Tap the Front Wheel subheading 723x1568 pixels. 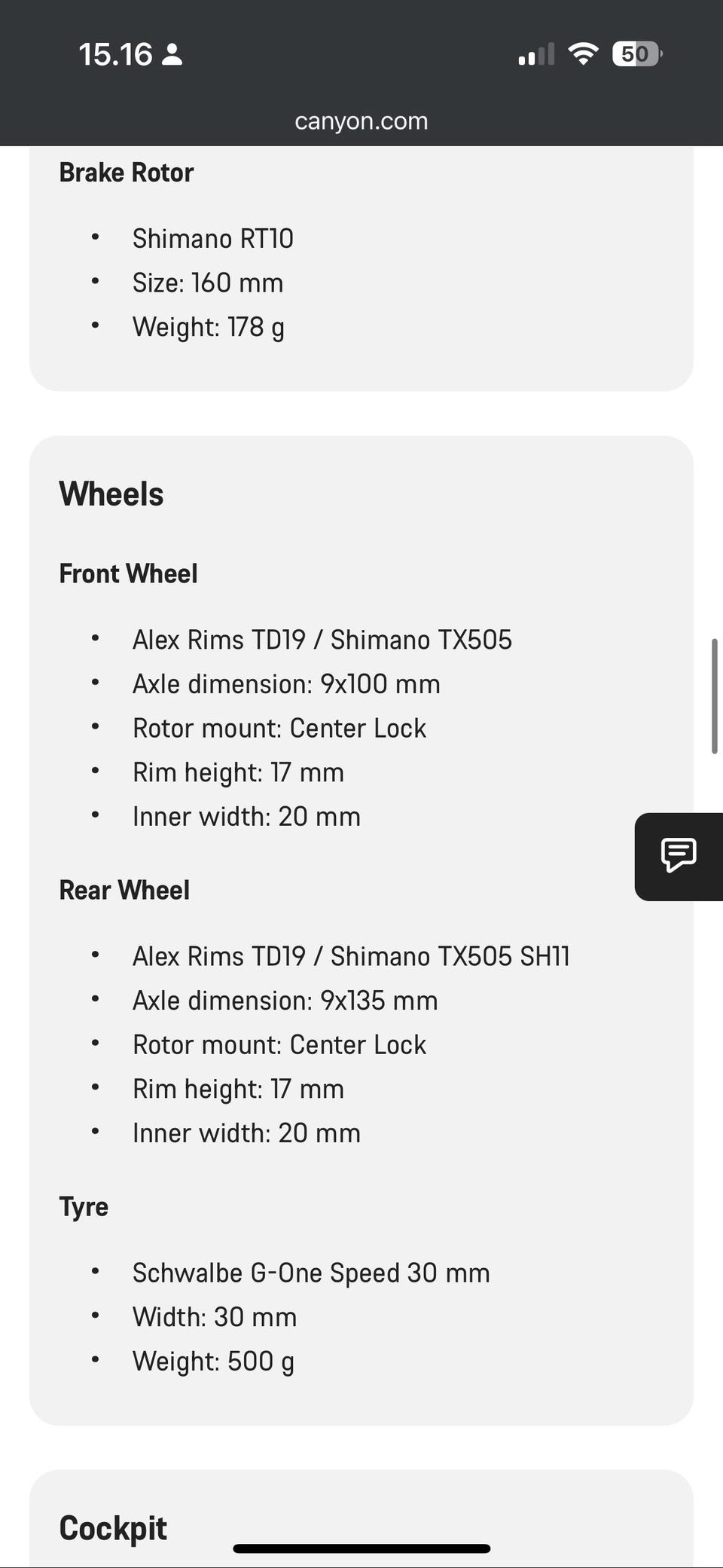tap(128, 573)
